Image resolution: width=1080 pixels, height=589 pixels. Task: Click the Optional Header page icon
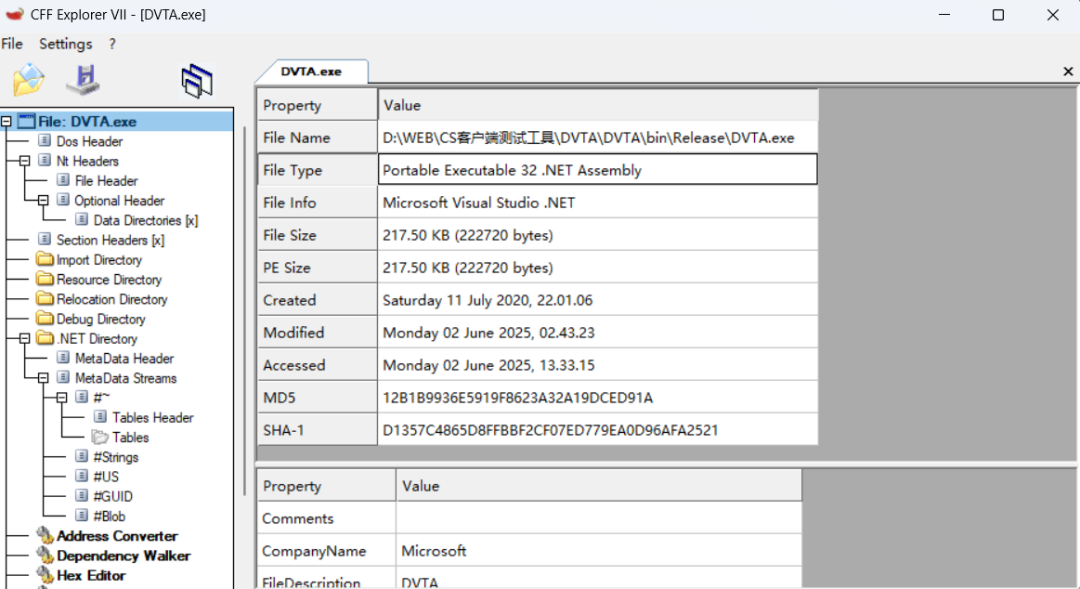[x=63, y=200]
